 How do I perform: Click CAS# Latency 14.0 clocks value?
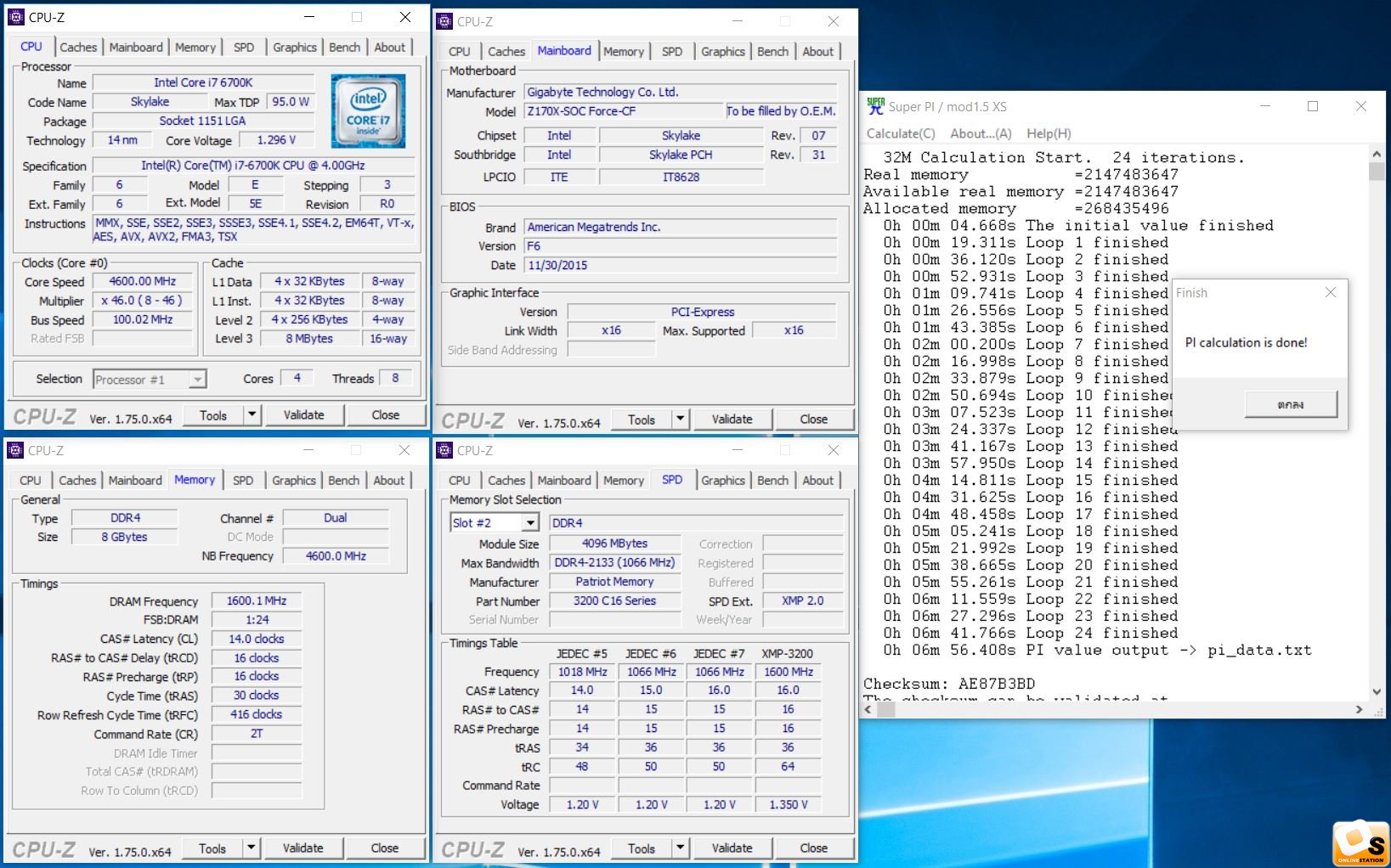coord(257,640)
